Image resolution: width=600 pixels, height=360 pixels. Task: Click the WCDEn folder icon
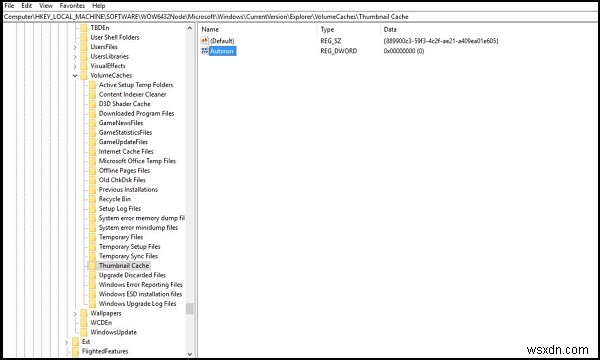pyautogui.click(x=84, y=323)
